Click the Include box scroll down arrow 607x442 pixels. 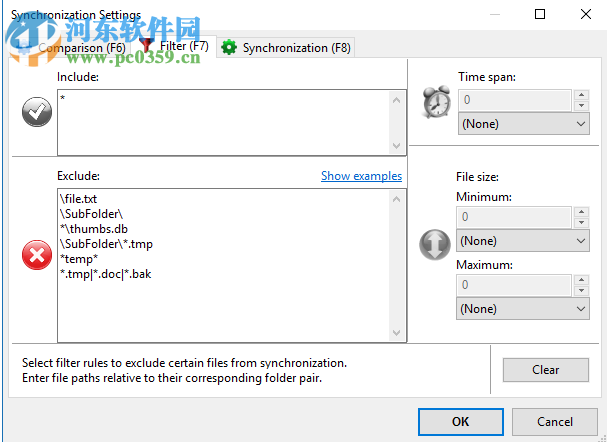(x=396, y=146)
